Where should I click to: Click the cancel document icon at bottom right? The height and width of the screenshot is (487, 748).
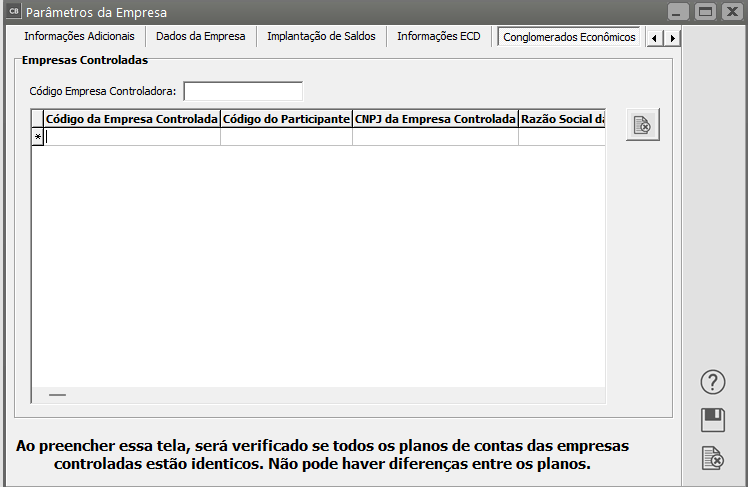pos(712,458)
